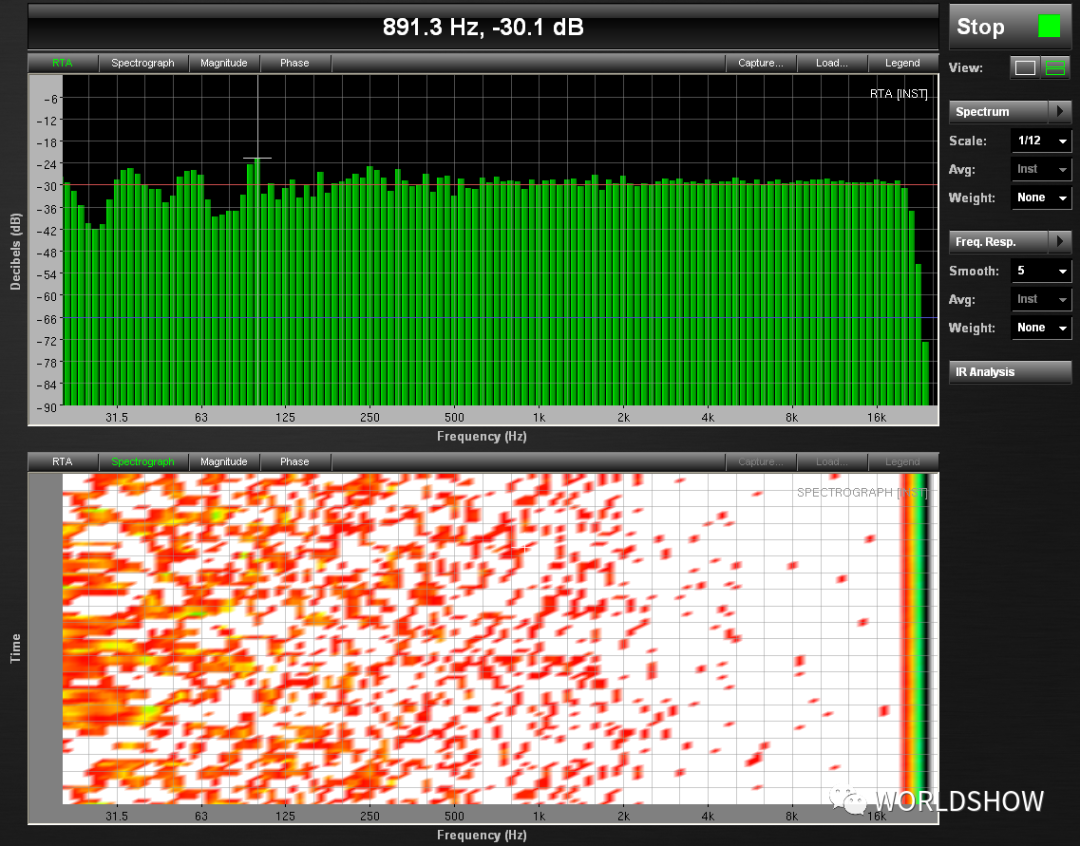This screenshot has width=1080, height=846.
Task: Click the Spectrum arrow expander
Action: pos(1060,111)
